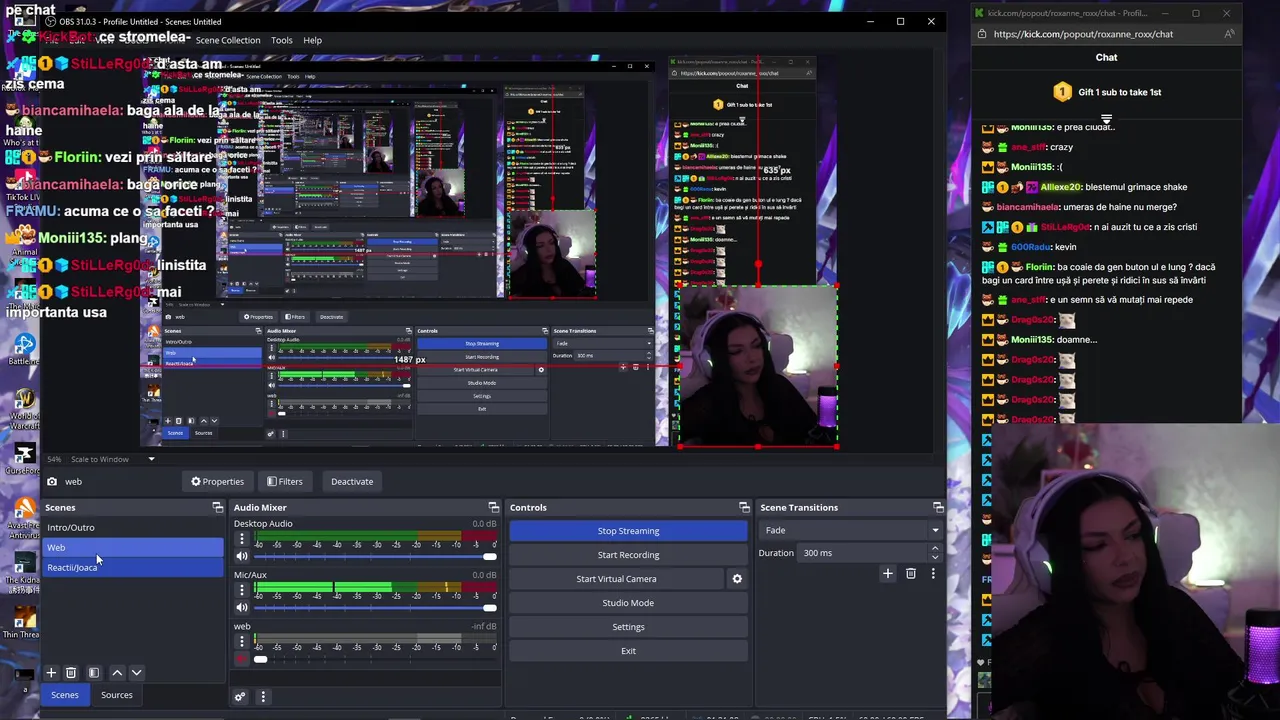Click the Deactivate button
Image resolution: width=1280 pixels, height=720 pixels.
[x=352, y=482]
